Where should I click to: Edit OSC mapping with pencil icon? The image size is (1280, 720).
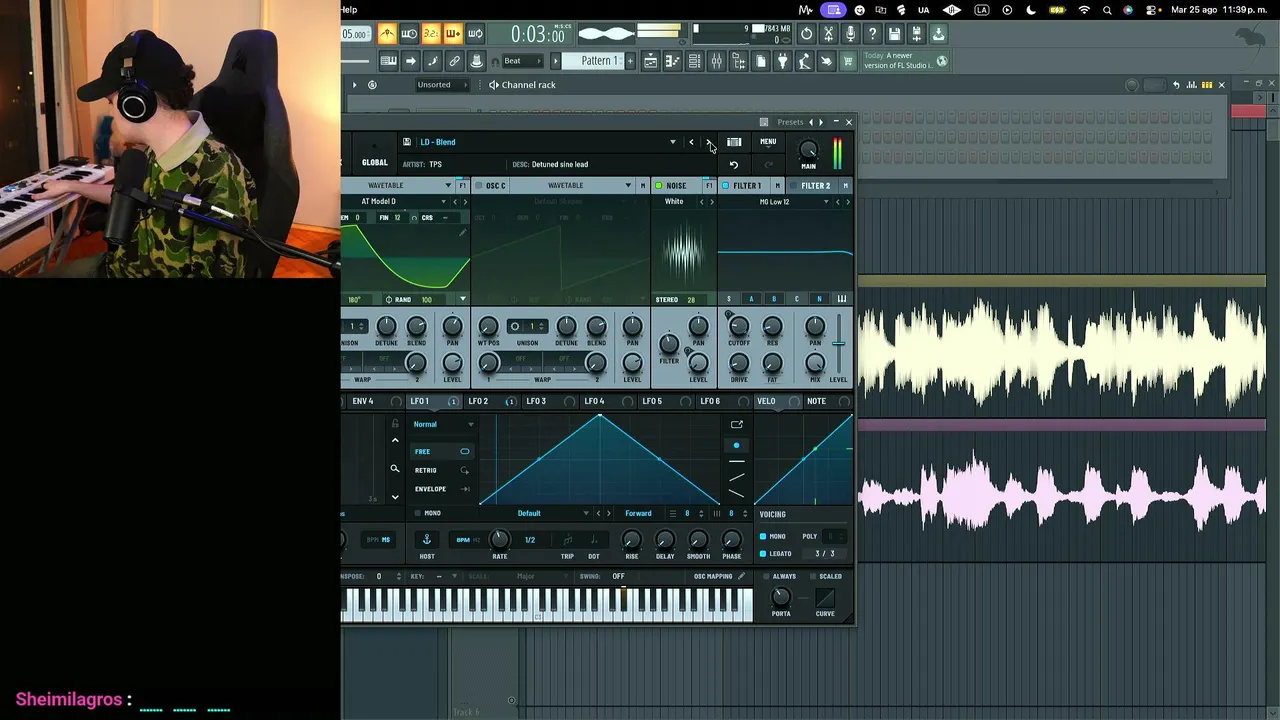pyautogui.click(x=741, y=576)
